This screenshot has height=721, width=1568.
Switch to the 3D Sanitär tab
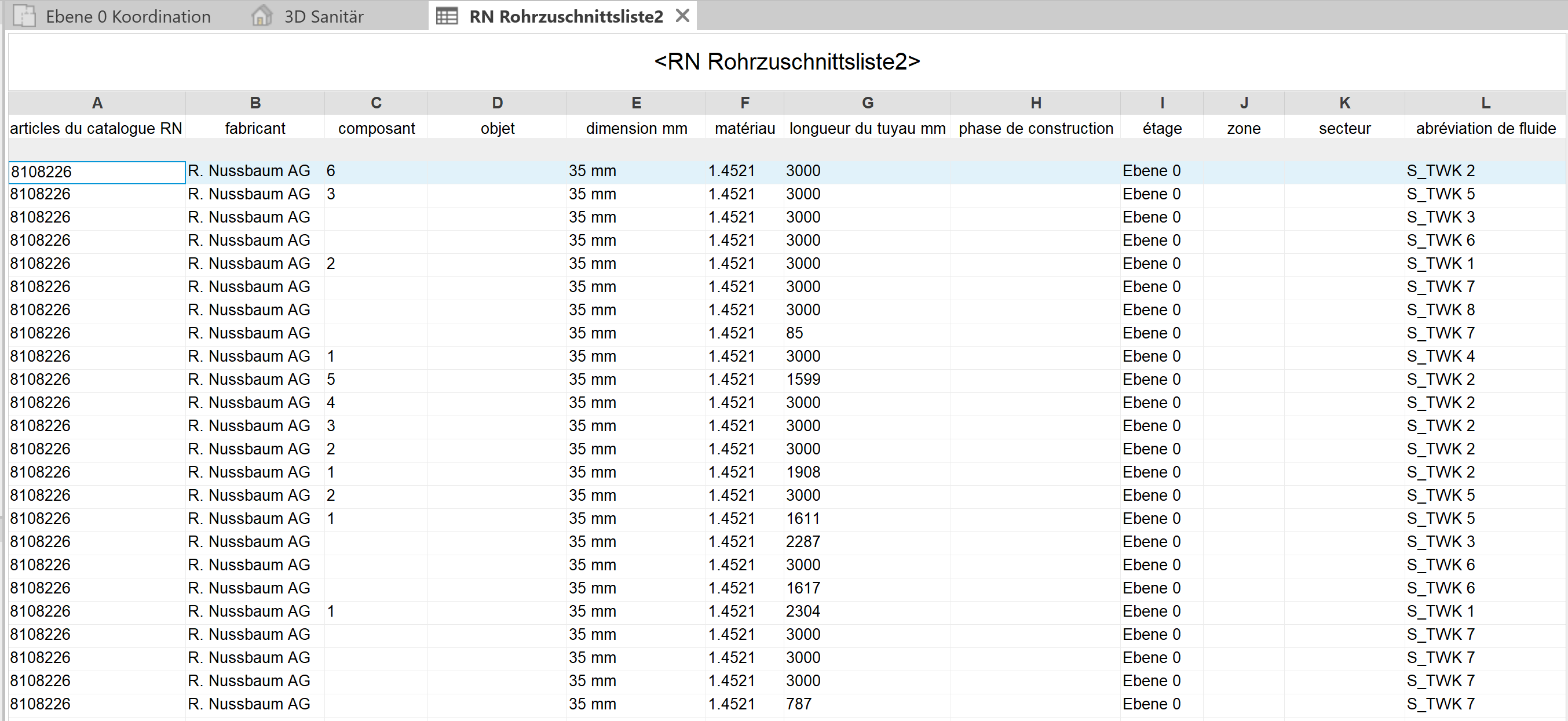[324, 16]
